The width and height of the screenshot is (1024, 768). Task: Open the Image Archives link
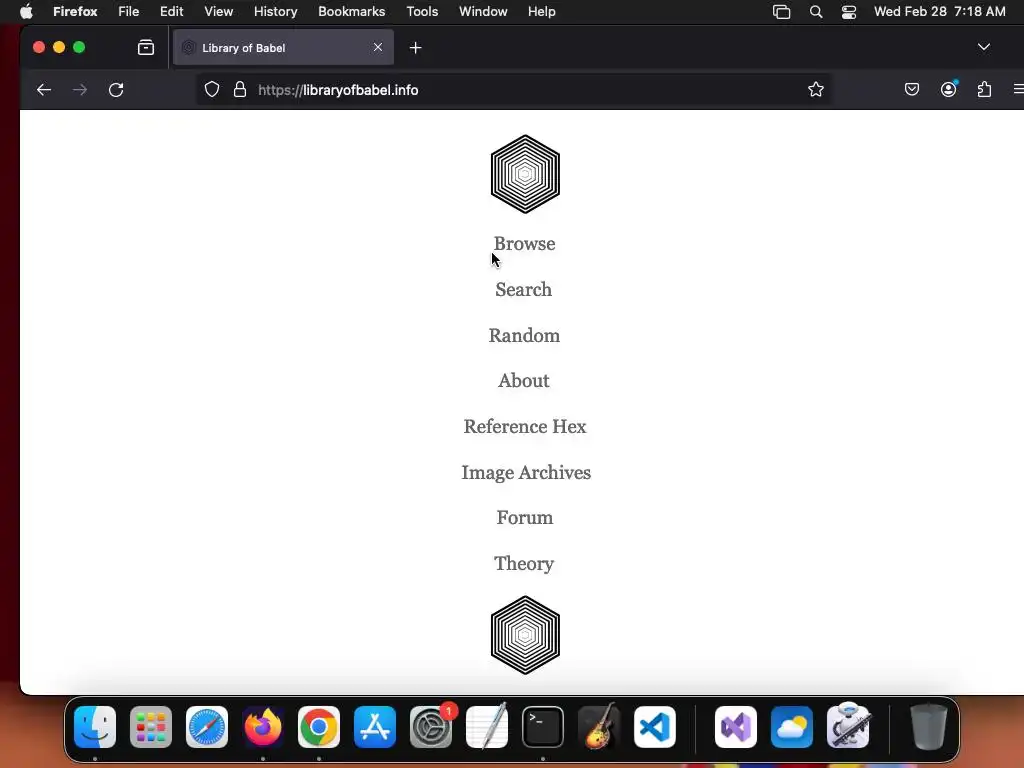tap(526, 472)
